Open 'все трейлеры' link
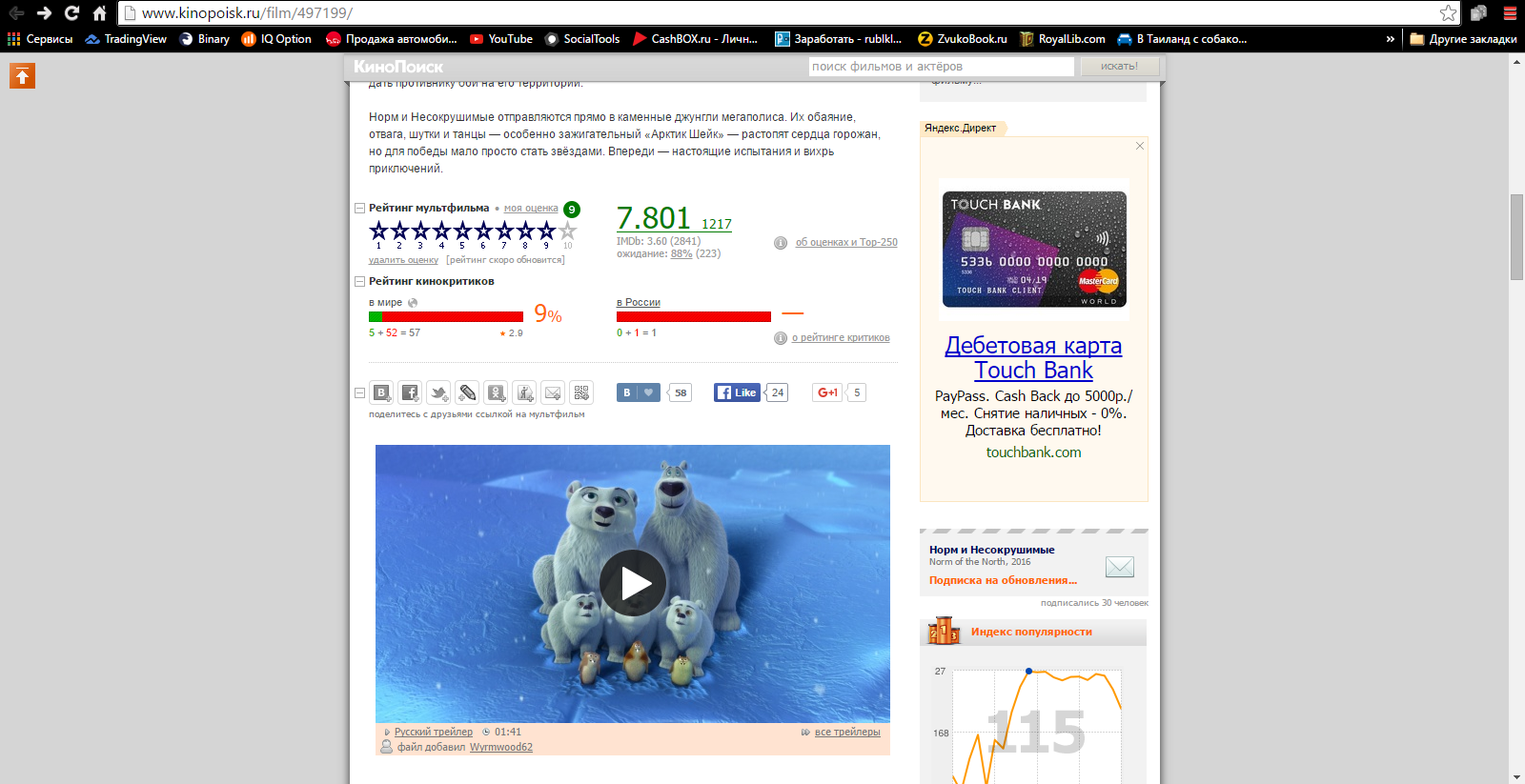This screenshot has height=784, width=1525. [x=847, y=733]
